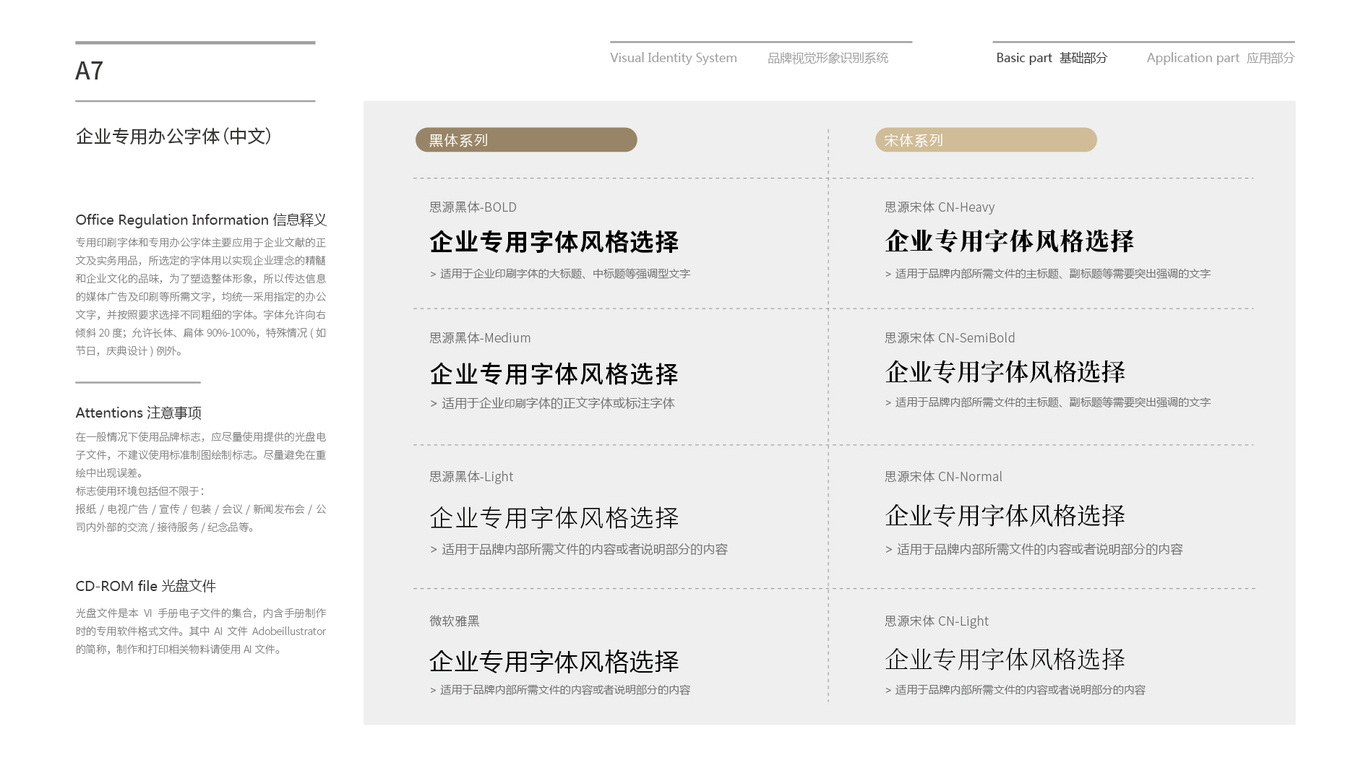Click the 思源宋体 CN-SemiBold font name
Viewport: 1366px width, 768px height.
pyautogui.click(x=949, y=338)
